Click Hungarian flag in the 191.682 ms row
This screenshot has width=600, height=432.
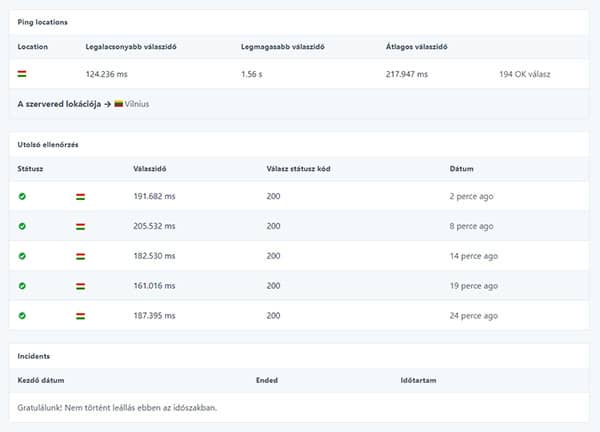[80, 197]
